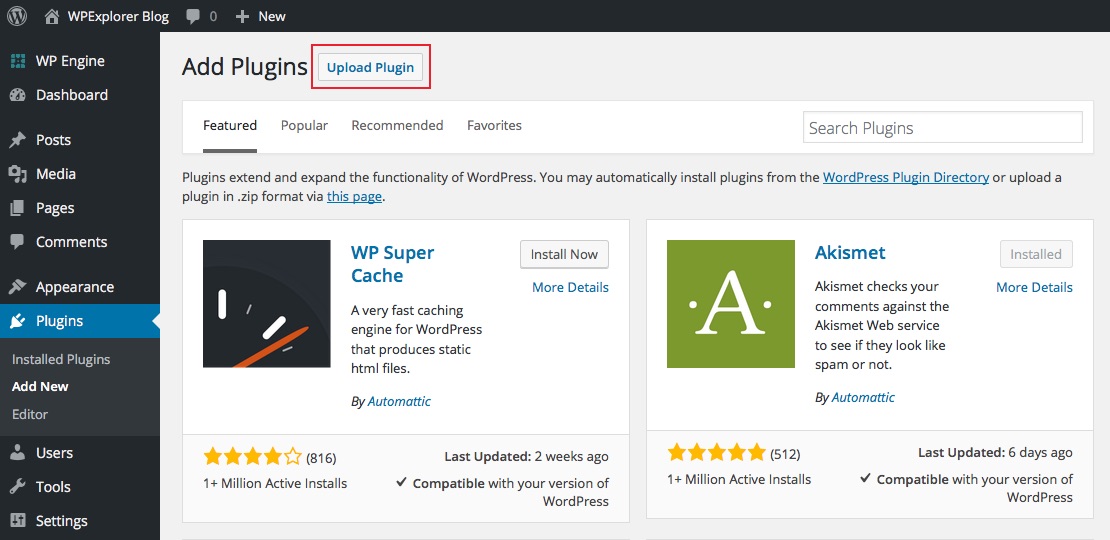1110x540 pixels.
Task: Open More Details for WP Super Cache
Action: point(571,287)
